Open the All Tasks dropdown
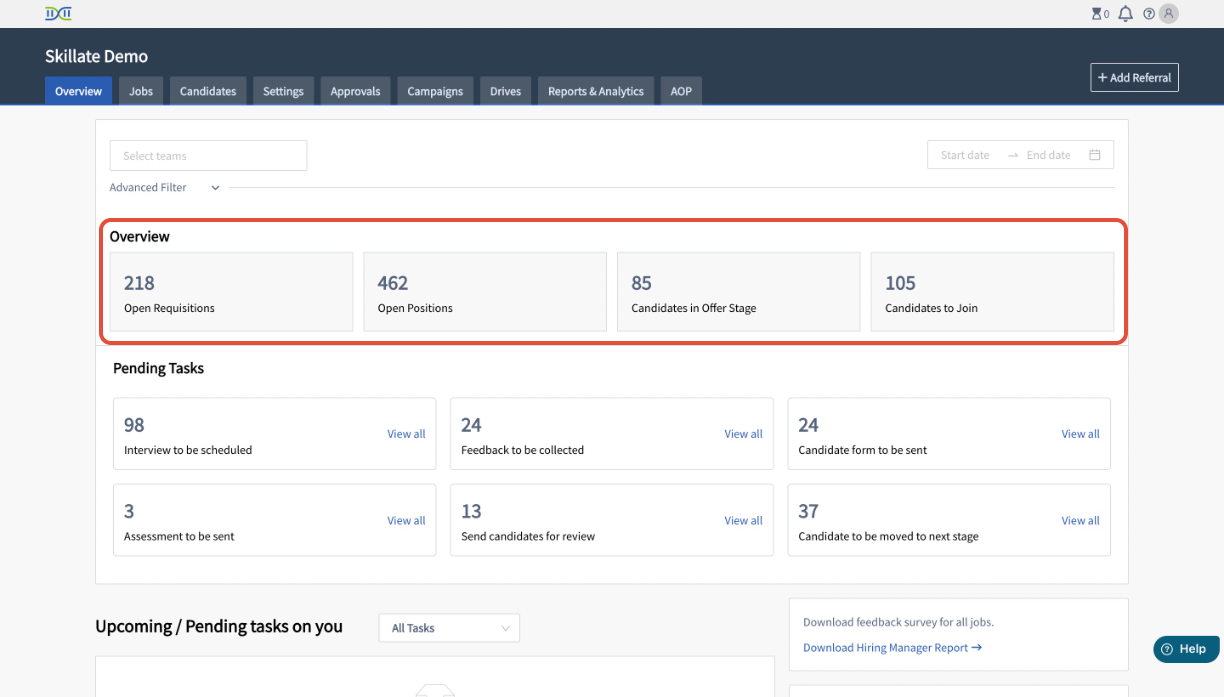The height and width of the screenshot is (697, 1224). pos(449,628)
